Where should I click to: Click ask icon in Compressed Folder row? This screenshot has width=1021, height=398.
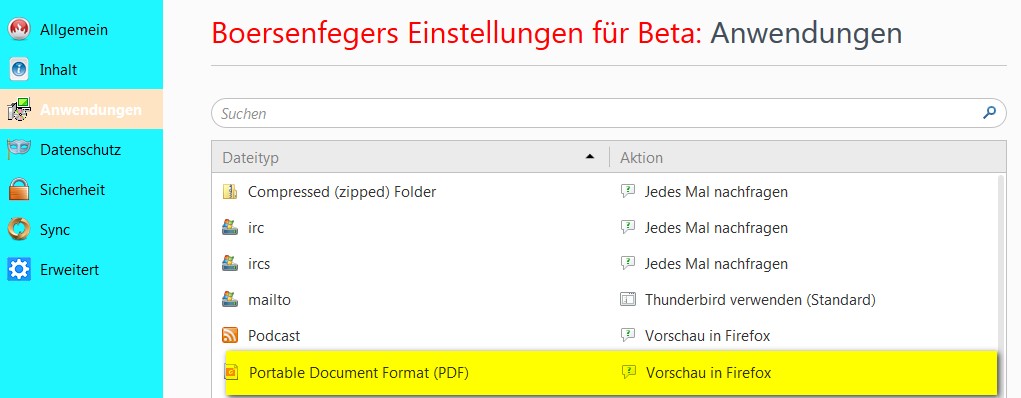click(627, 192)
